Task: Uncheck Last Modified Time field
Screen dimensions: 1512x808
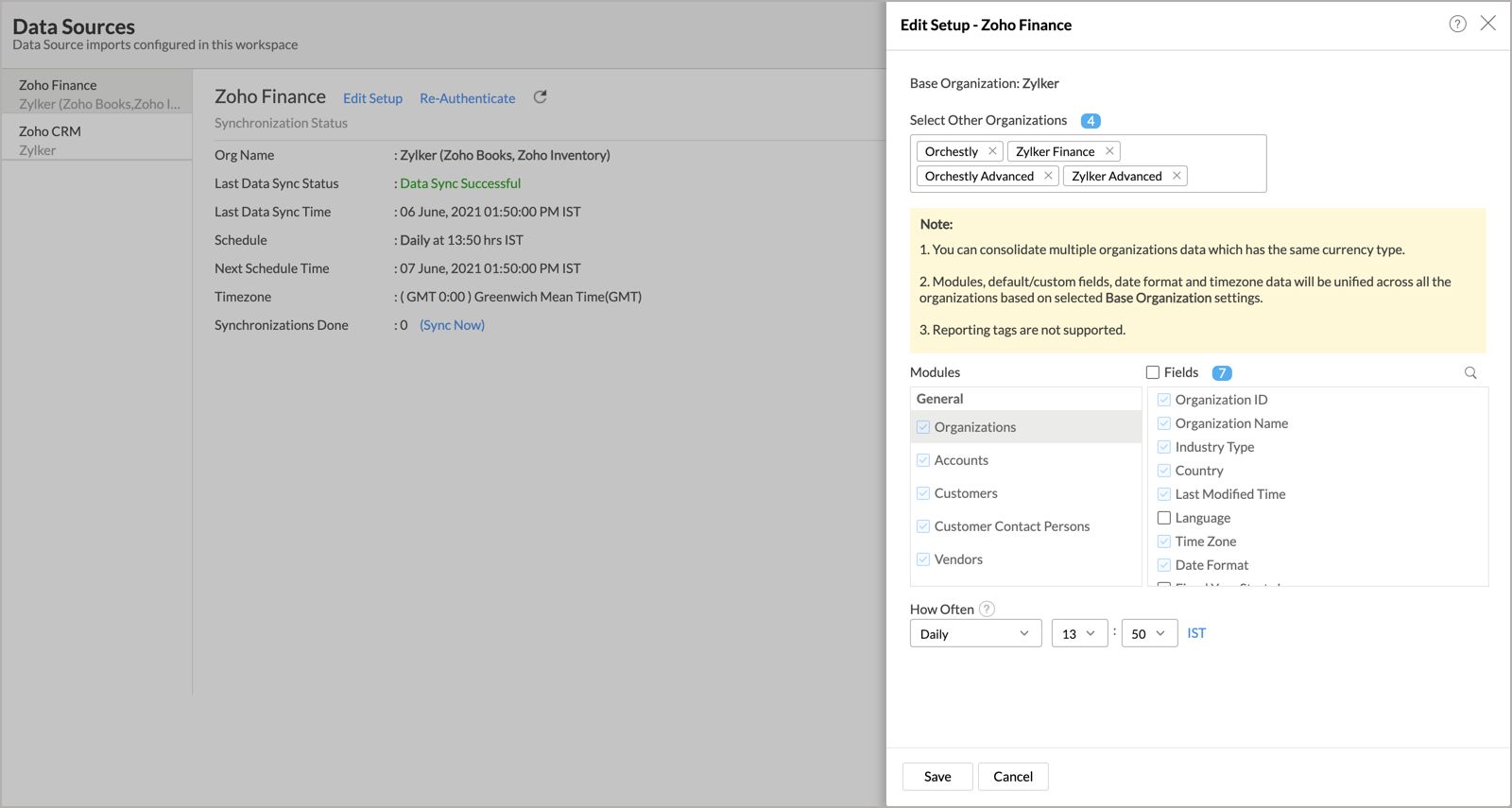Action: click(x=1164, y=494)
